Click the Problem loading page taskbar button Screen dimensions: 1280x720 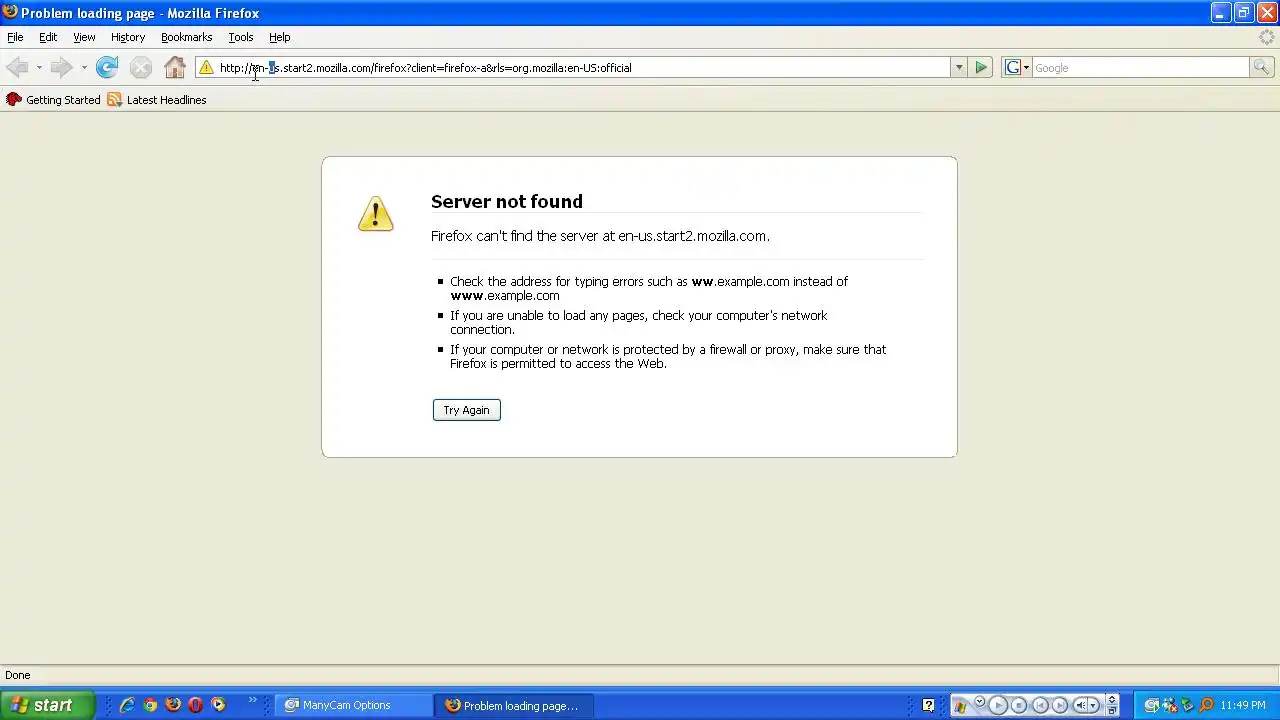coord(514,705)
